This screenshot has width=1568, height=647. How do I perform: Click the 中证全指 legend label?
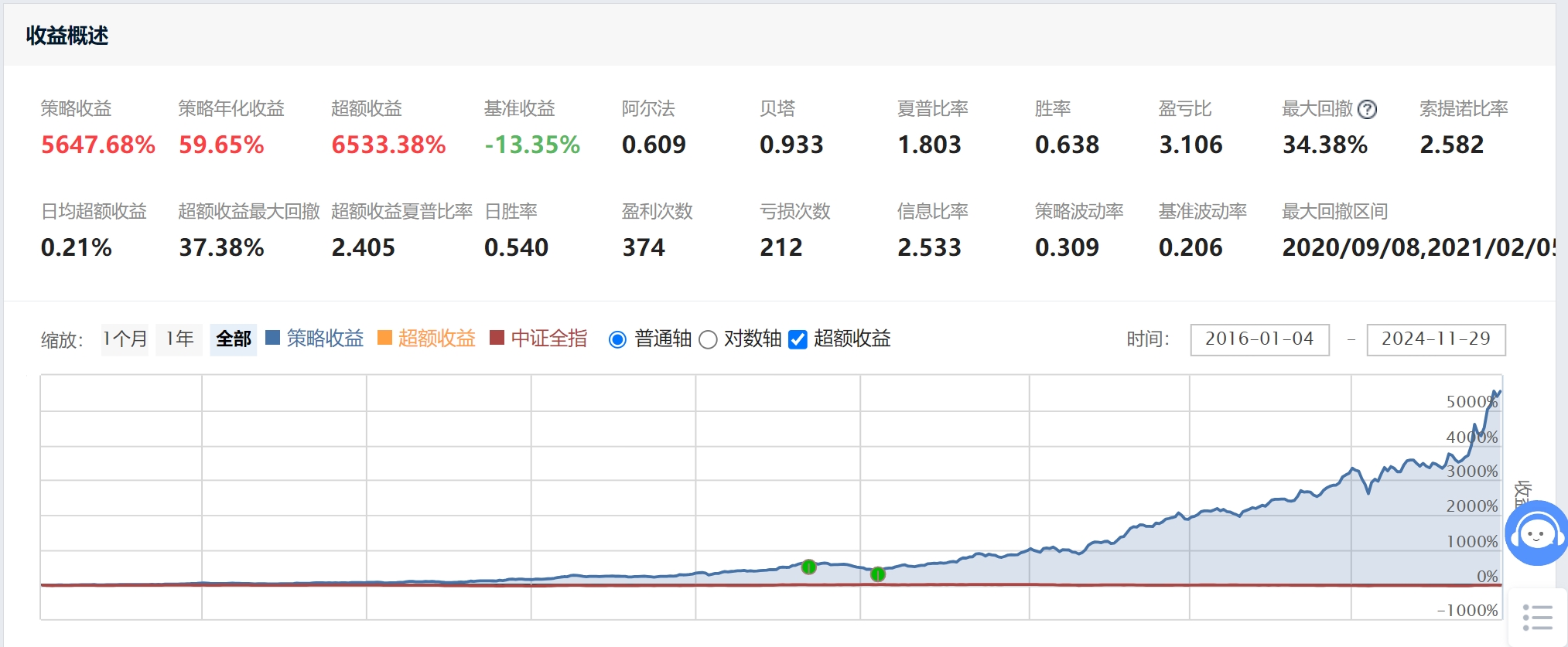(x=549, y=339)
